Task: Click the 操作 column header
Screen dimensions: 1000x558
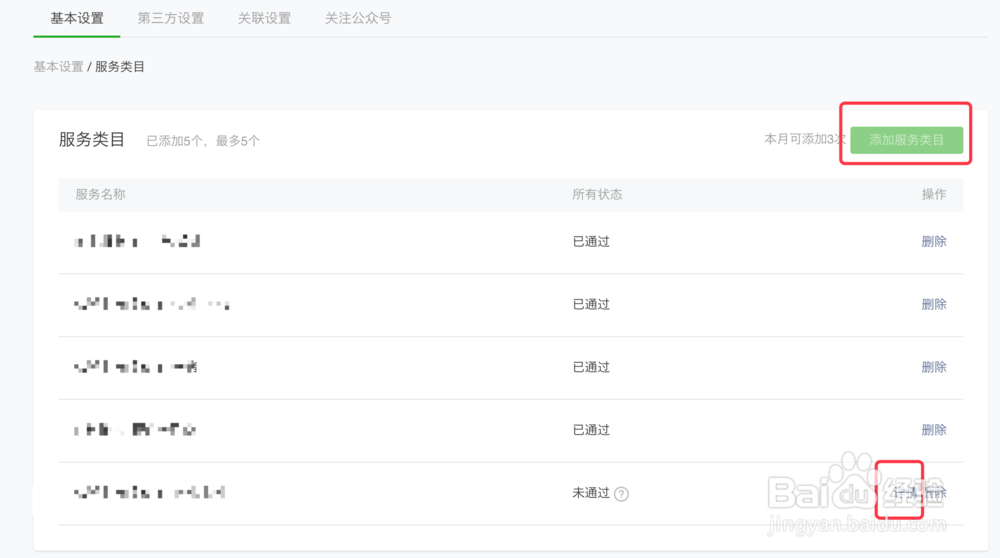Action: 934,194
